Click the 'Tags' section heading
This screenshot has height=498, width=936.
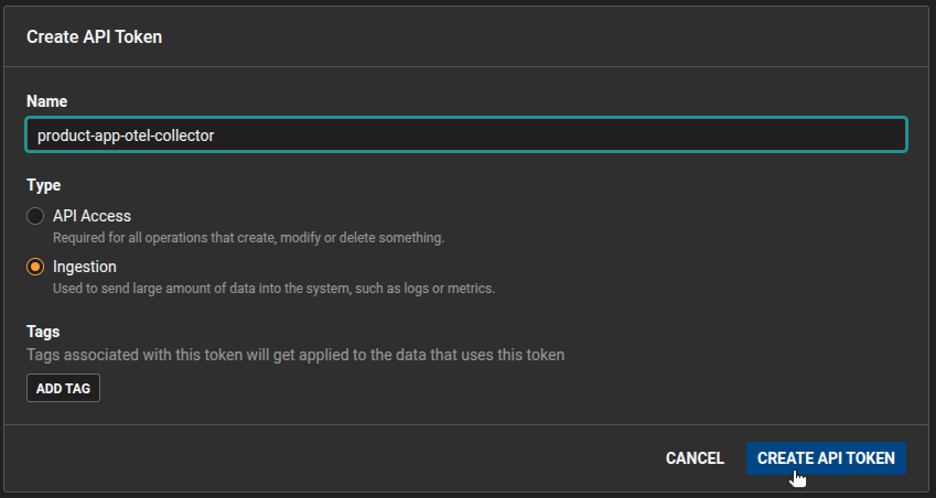43,331
